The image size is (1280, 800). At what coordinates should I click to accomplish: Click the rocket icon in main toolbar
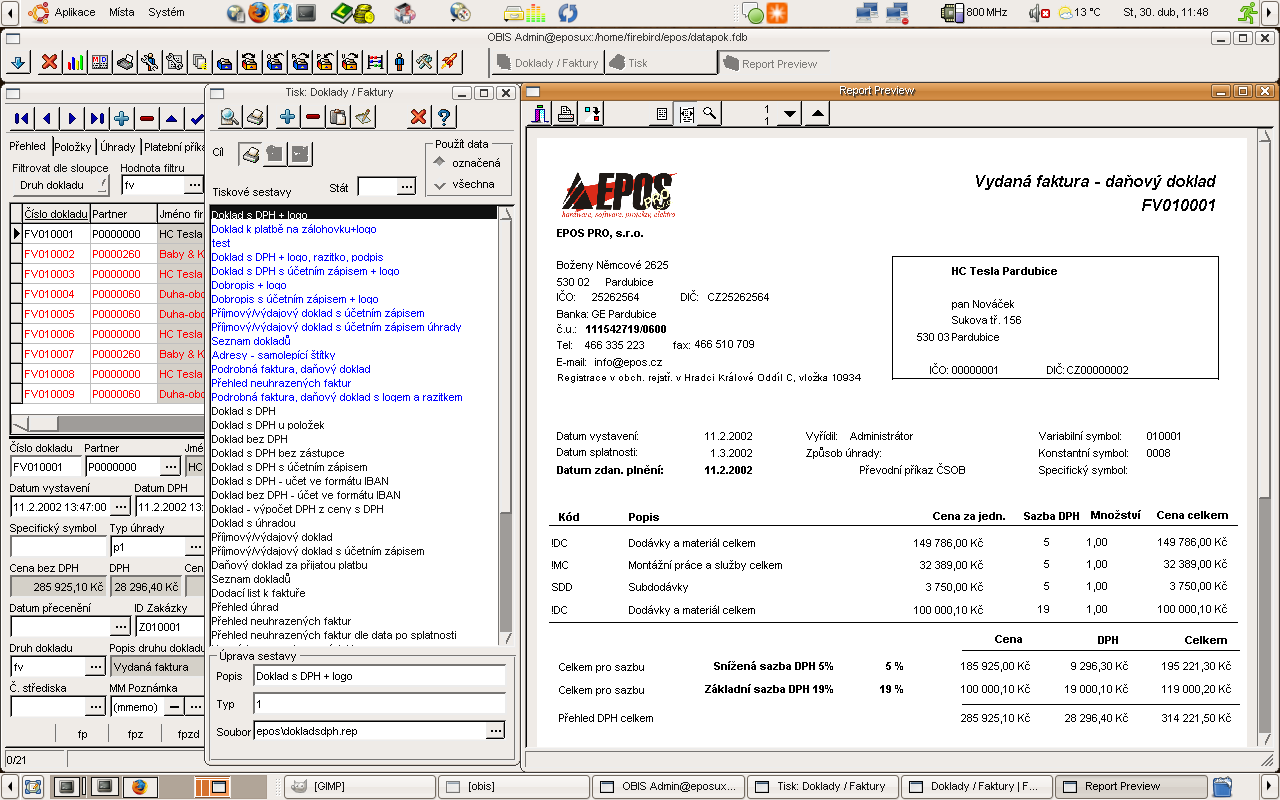click(449, 62)
